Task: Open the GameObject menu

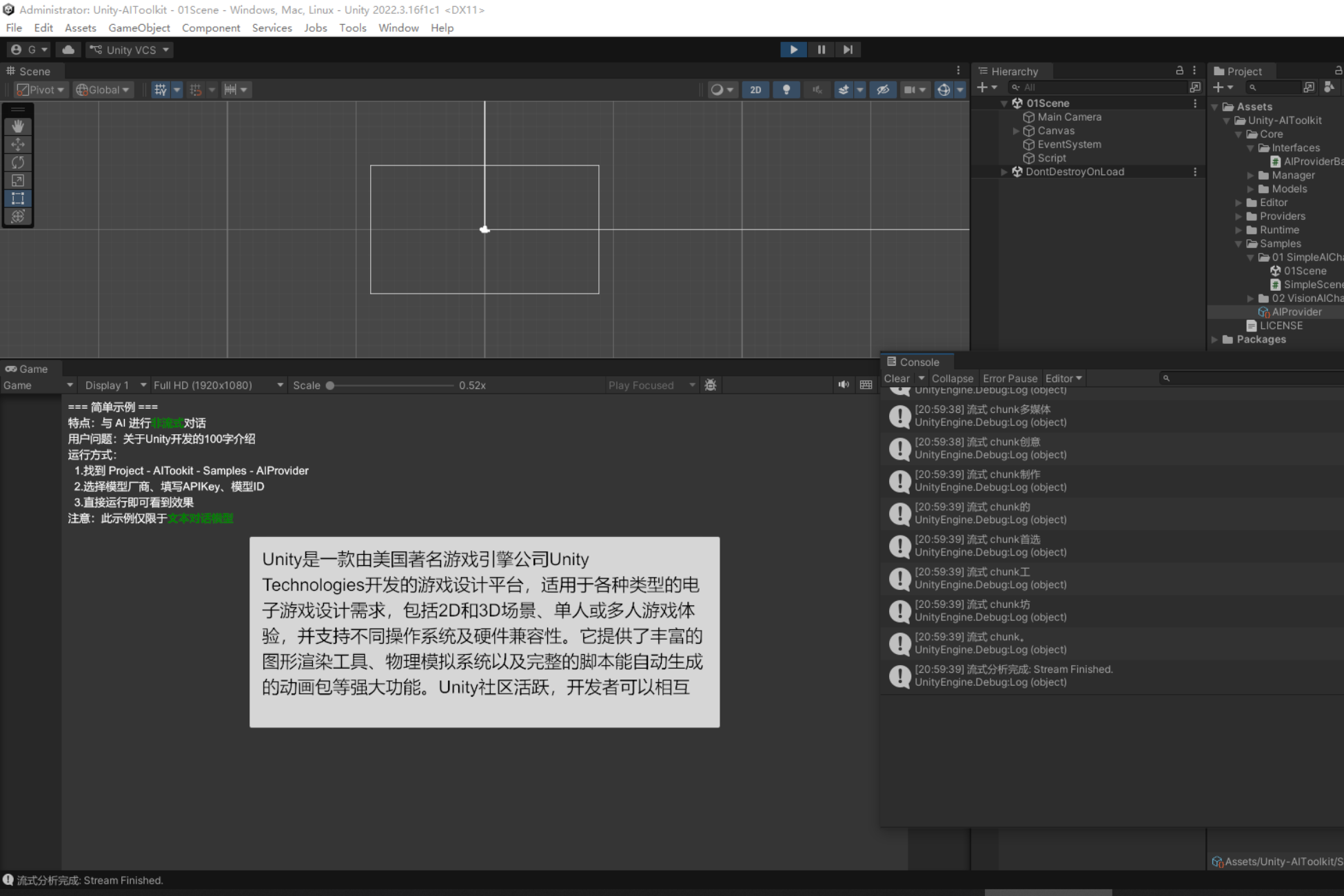Action: pyautogui.click(x=139, y=28)
